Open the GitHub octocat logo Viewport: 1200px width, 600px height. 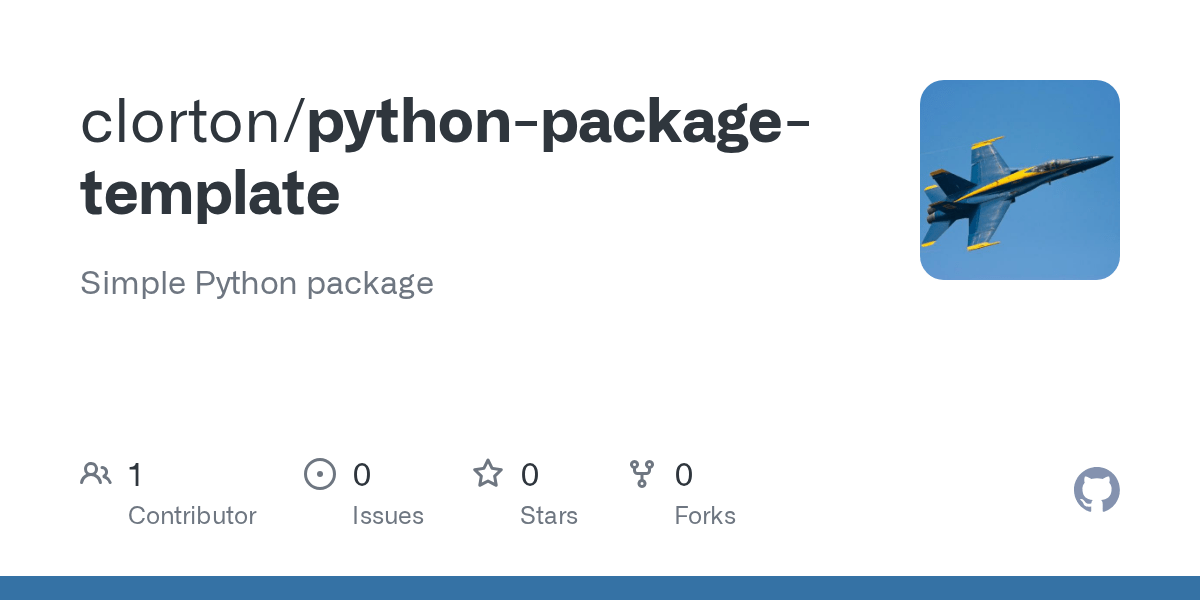tap(1097, 490)
